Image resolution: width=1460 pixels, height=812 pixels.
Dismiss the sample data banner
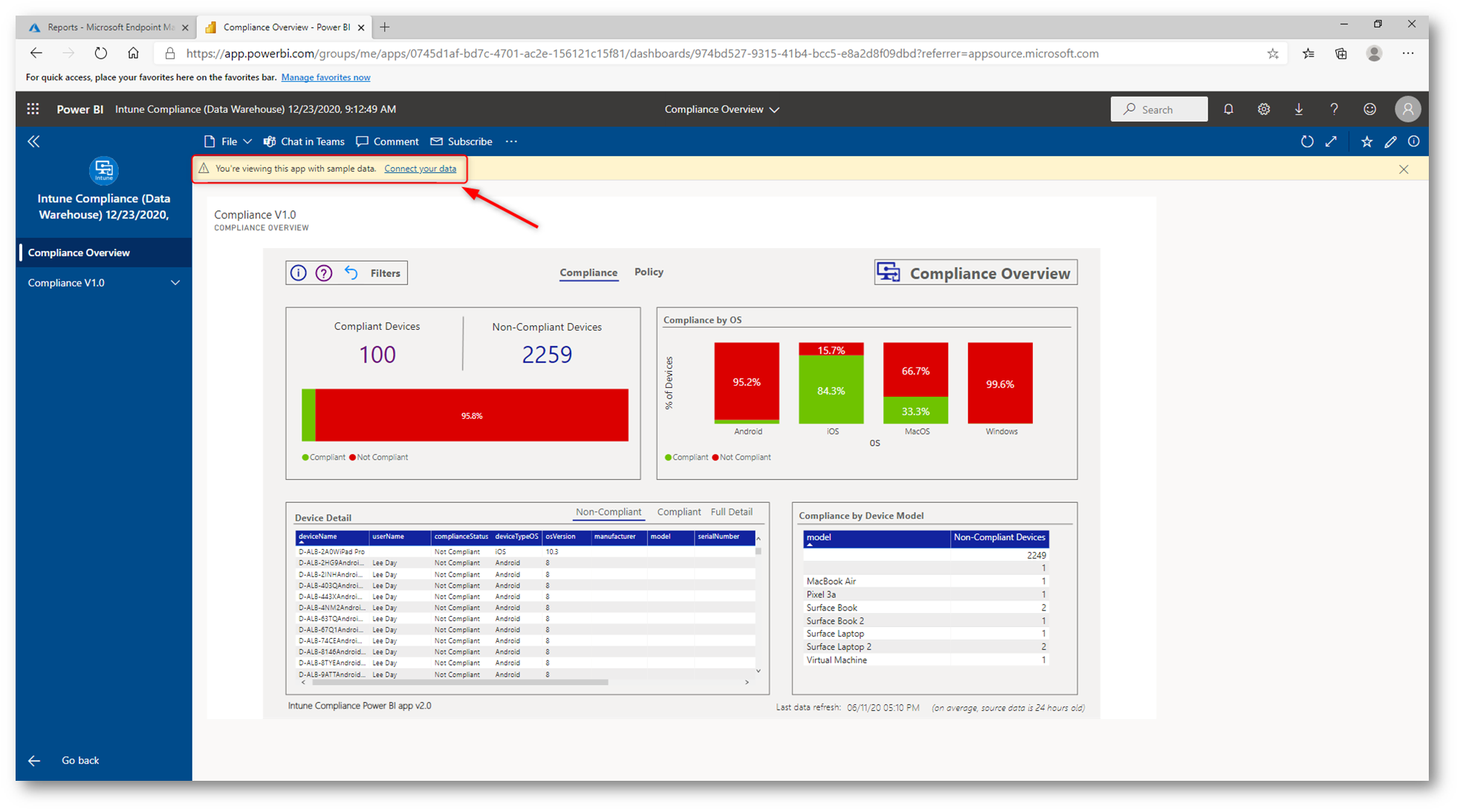(1404, 169)
